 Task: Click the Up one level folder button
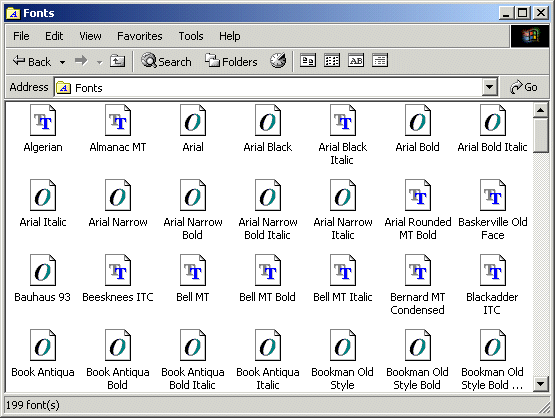click(x=117, y=61)
